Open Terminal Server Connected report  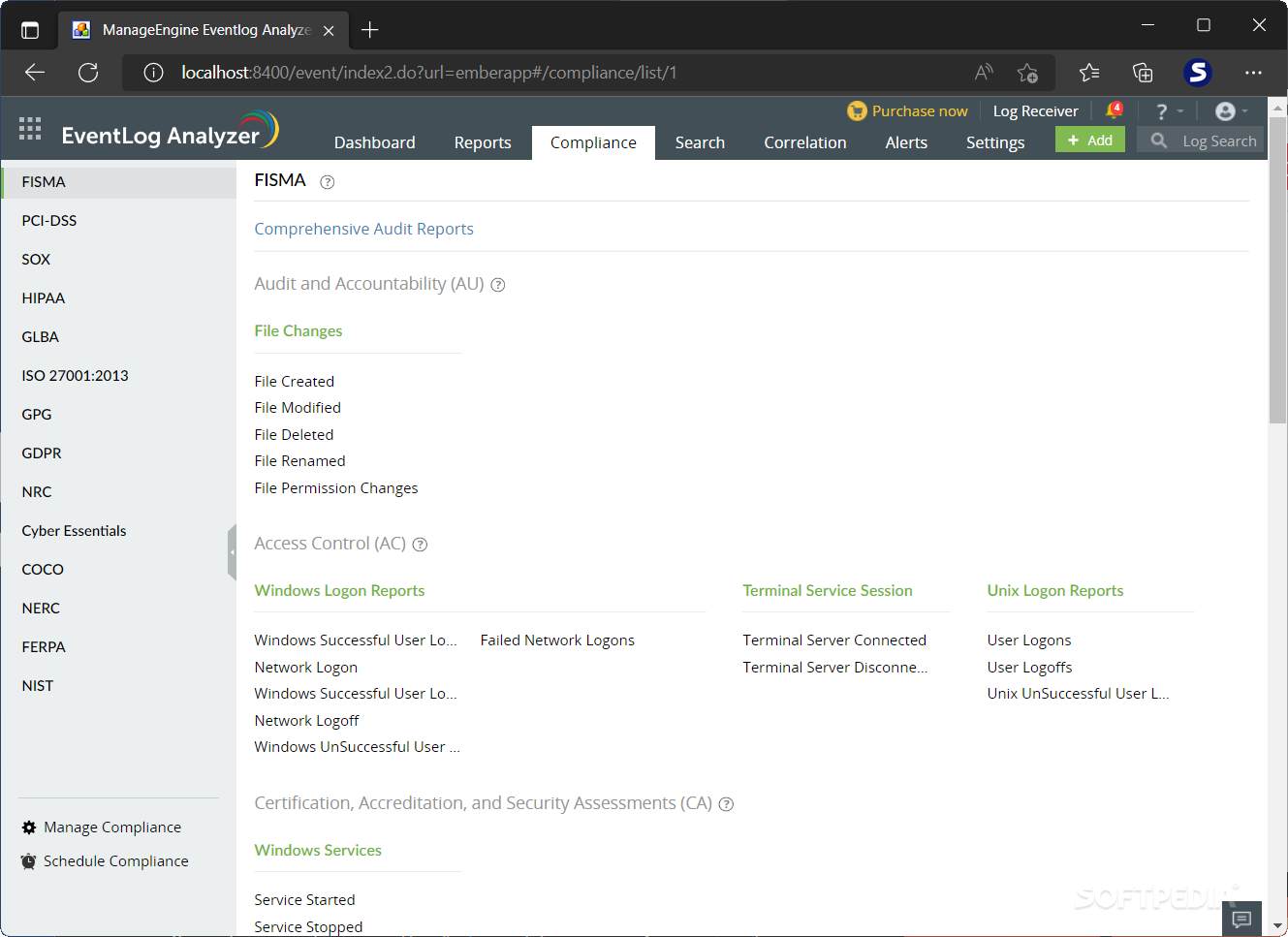tap(834, 640)
